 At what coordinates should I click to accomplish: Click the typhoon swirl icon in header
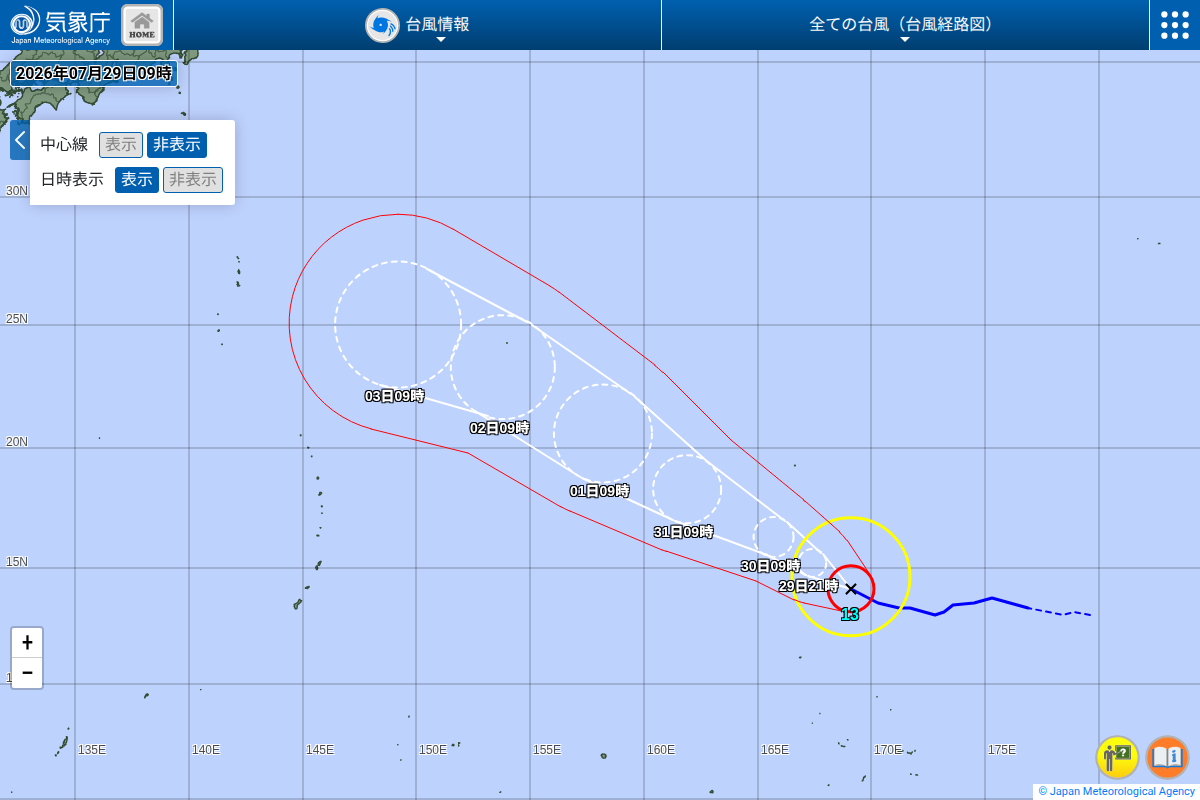pyautogui.click(x=382, y=25)
